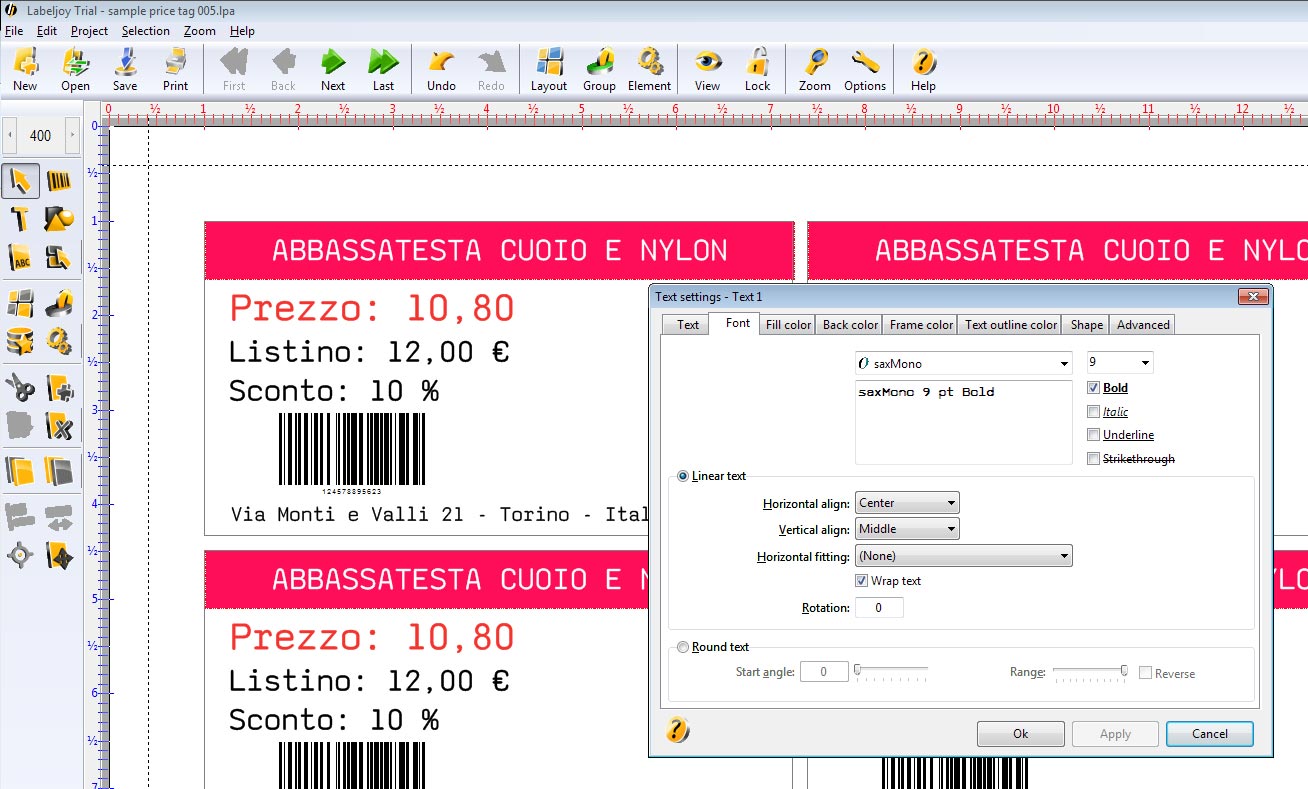
Task: Select the ABC text box tool
Action: click(21, 258)
